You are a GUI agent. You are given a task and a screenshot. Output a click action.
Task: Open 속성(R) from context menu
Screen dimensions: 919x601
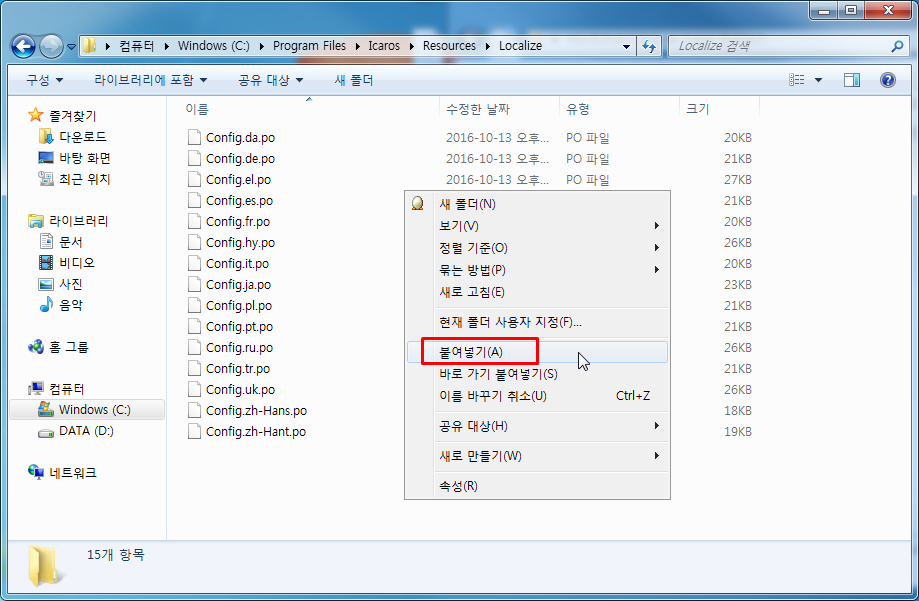(537, 486)
